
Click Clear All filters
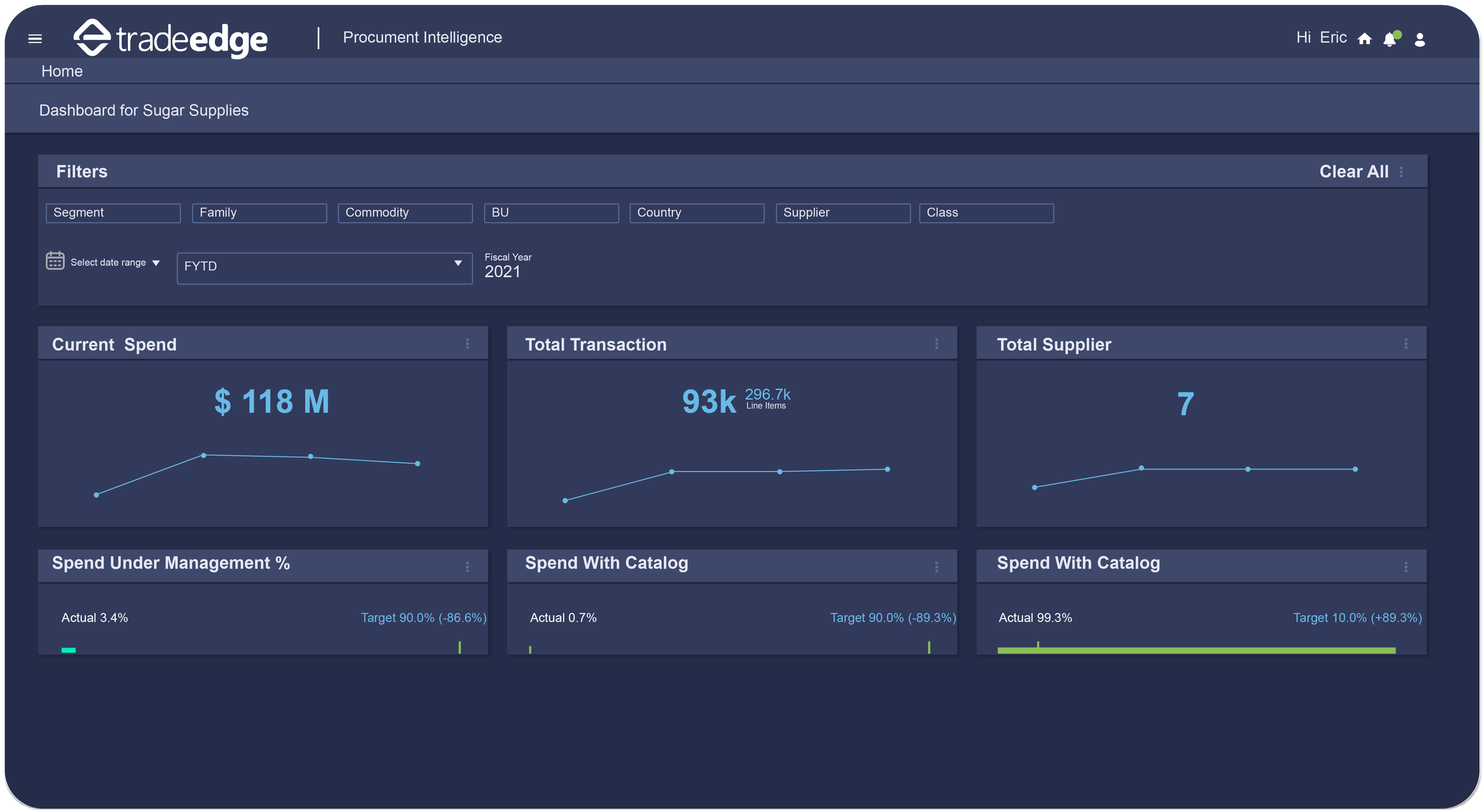pyautogui.click(x=1354, y=172)
